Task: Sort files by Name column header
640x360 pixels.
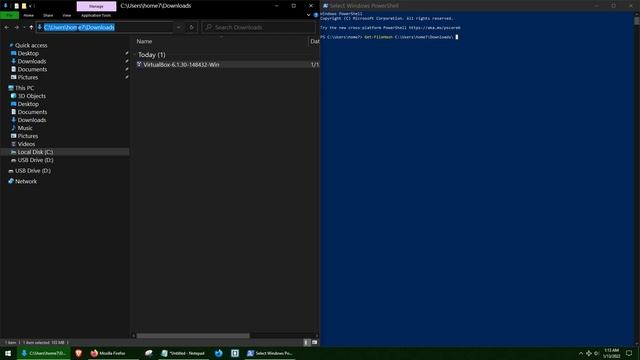Action: pos(144,41)
